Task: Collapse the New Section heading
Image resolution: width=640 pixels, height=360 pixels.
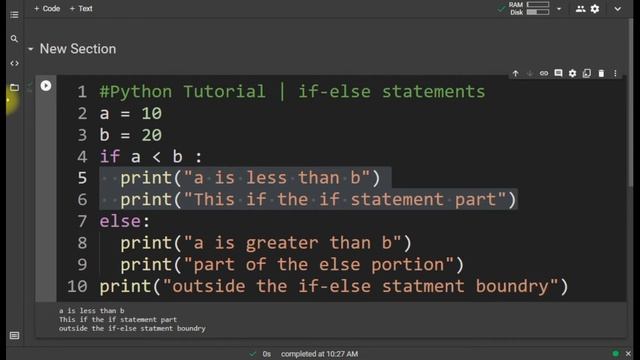Action: click(x=31, y=49)
